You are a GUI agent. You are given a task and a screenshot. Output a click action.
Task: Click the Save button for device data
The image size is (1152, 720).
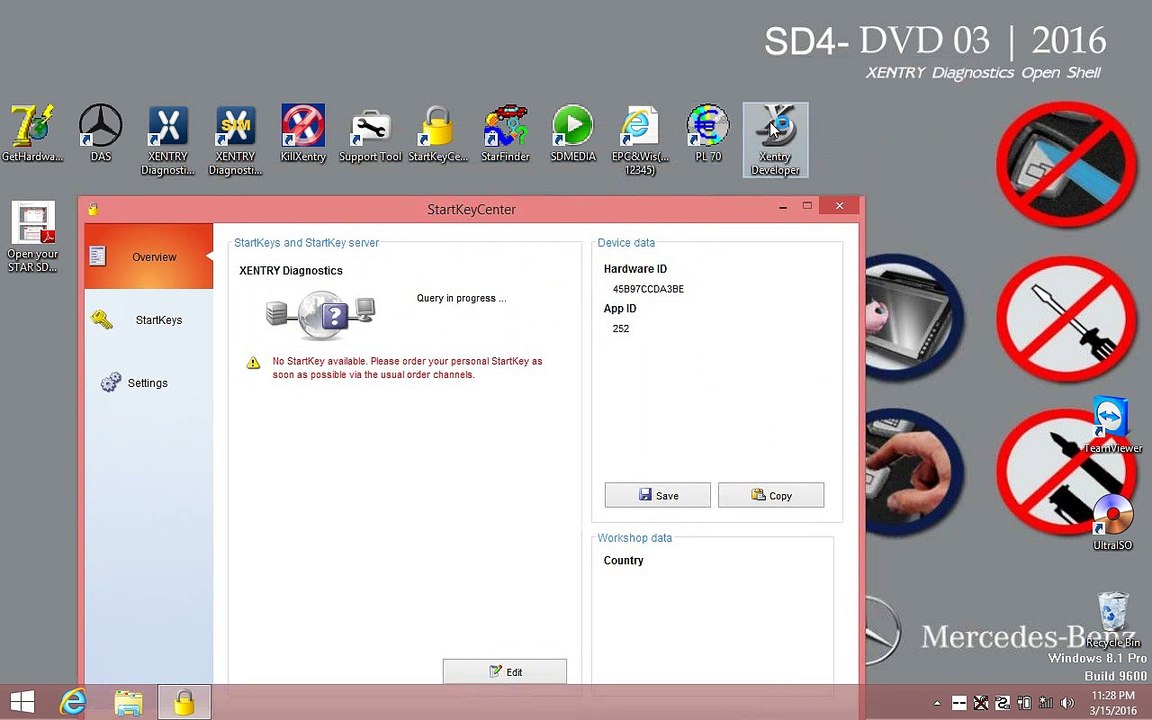tap(658, 495)
